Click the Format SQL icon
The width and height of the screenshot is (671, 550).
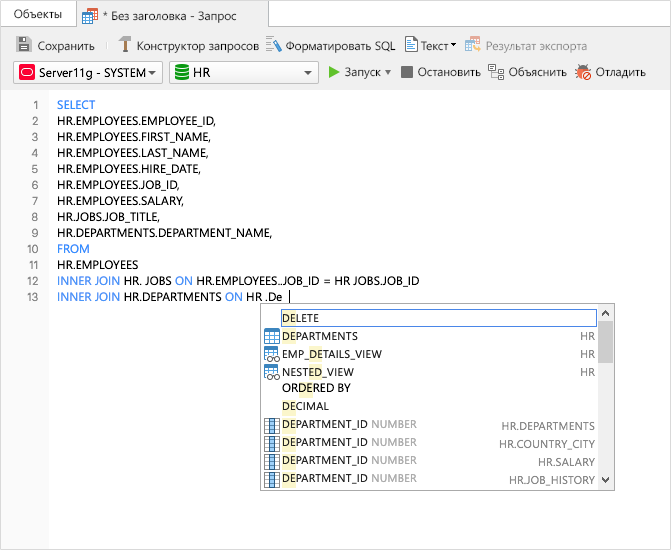(273, 45)
